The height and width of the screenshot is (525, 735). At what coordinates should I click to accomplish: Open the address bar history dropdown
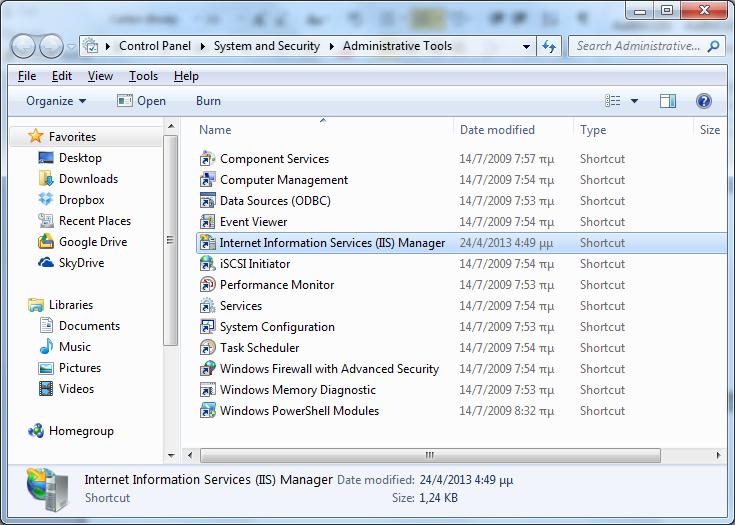(x=526, y=46)
